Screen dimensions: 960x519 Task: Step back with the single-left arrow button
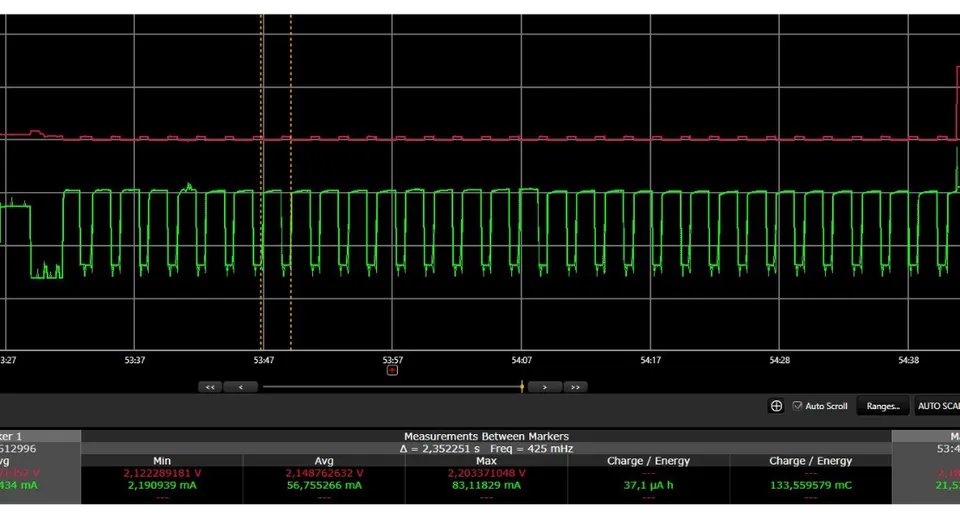[x=241, y=387]
